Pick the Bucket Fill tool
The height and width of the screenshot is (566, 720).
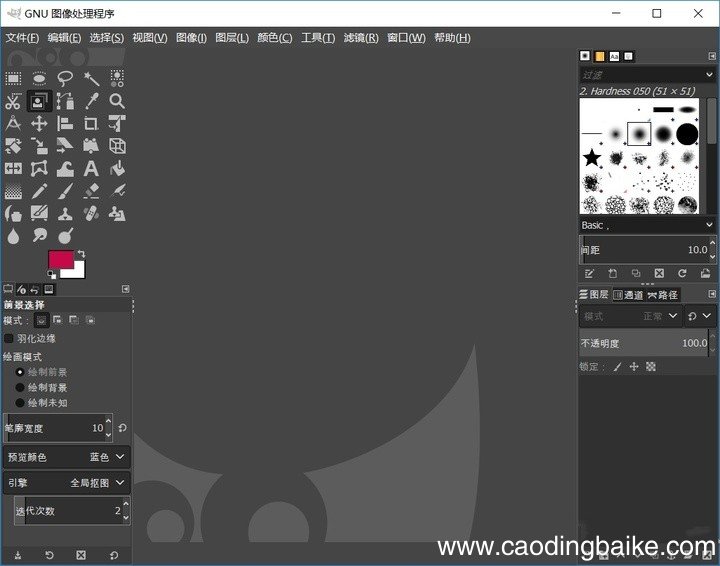coord(117,168)
